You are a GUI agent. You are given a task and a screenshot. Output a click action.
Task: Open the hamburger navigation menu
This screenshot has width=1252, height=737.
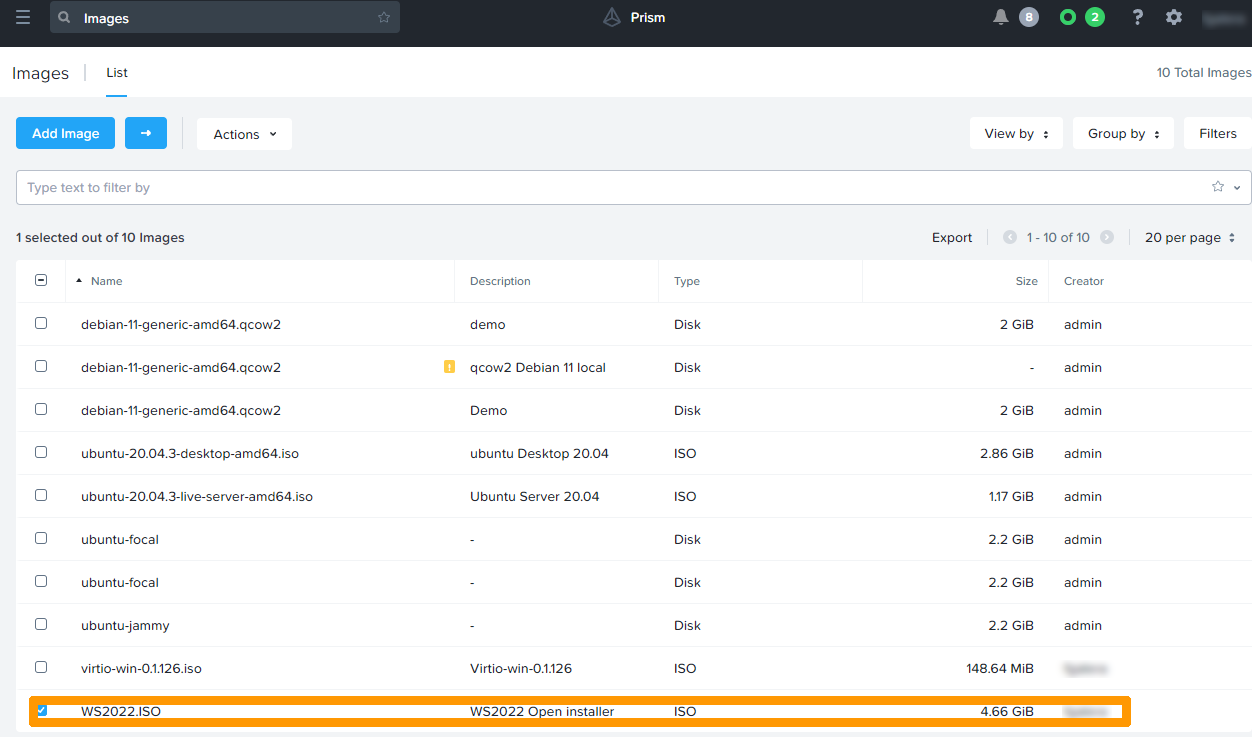[22, 17]
